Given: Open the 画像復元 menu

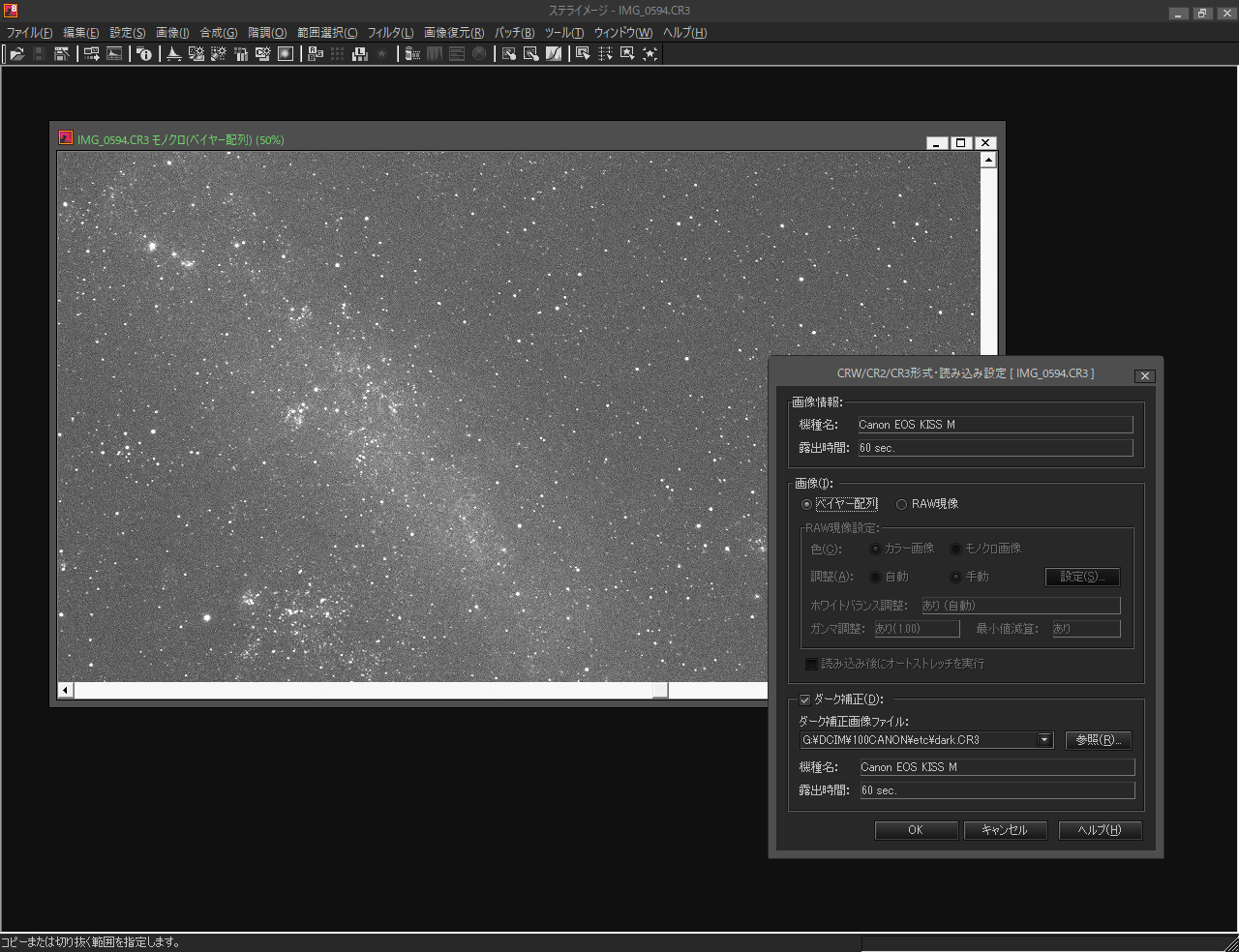Looking at the screenshot, I should tap(453, 33).
